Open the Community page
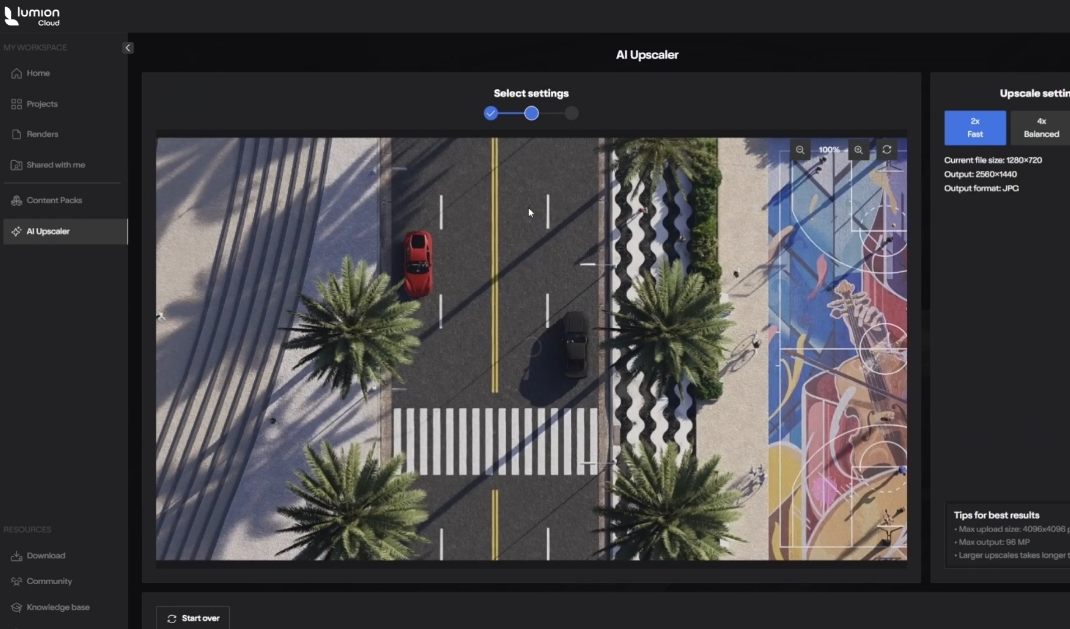1070x629 pixels. point(49,581)
